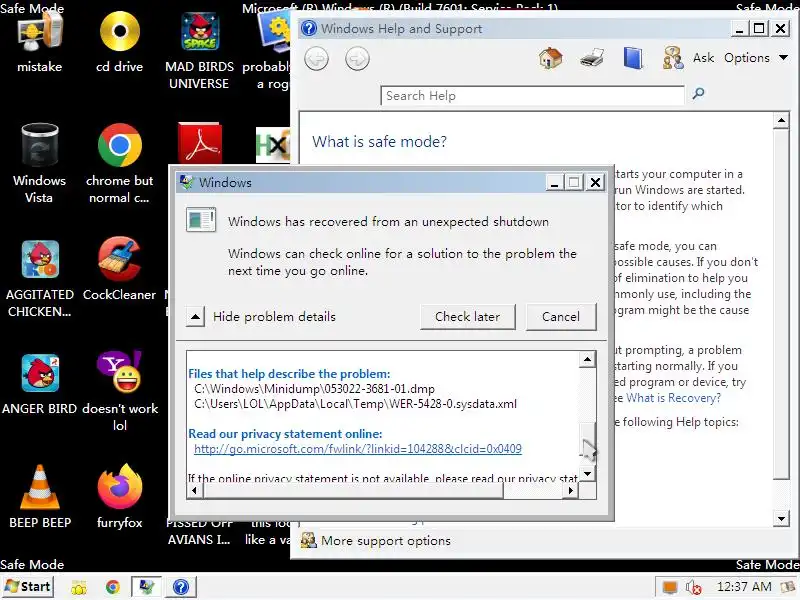Select the WER-5428-0.sysdata.xml path text
This screenshot has height=600, width=800.
(x=355, y=404)
